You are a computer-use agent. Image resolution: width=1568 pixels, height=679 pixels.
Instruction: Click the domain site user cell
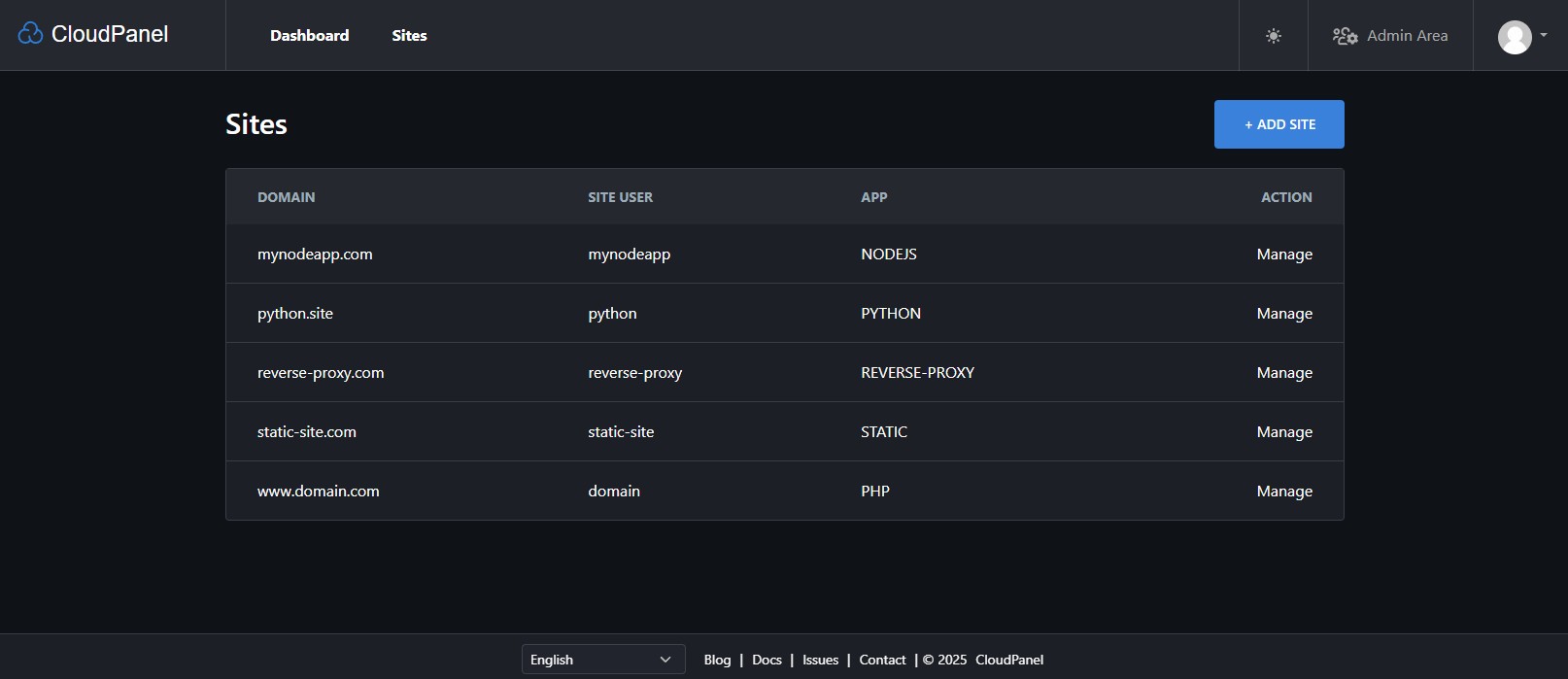point(614,492)
